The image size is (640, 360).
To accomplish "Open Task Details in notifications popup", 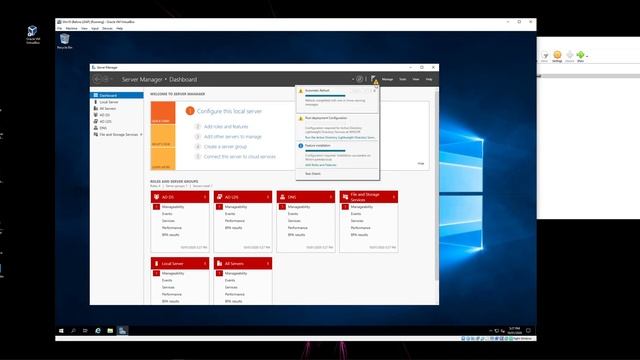I will pos(313,174).
